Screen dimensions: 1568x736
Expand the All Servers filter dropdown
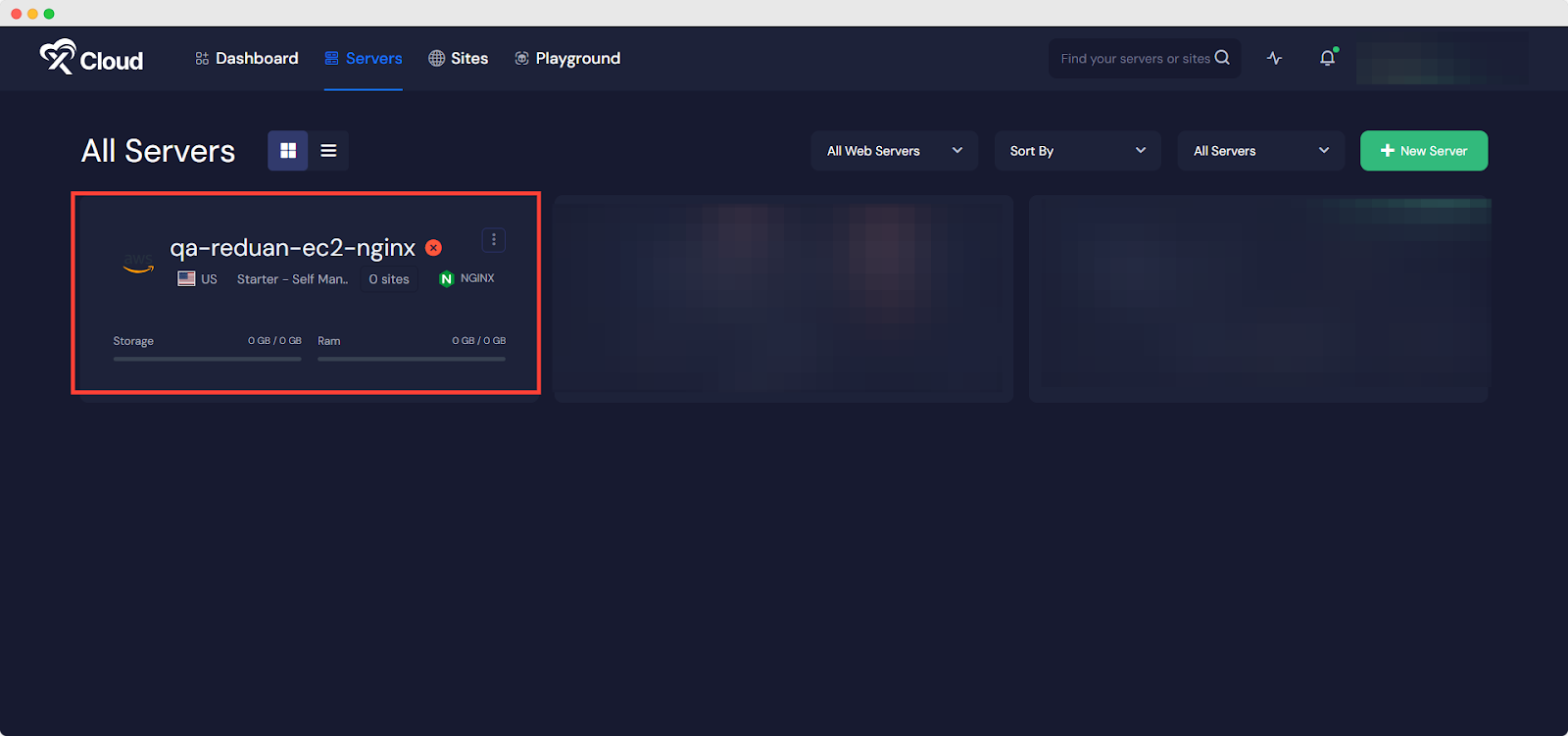click(x=1260, y=151)
